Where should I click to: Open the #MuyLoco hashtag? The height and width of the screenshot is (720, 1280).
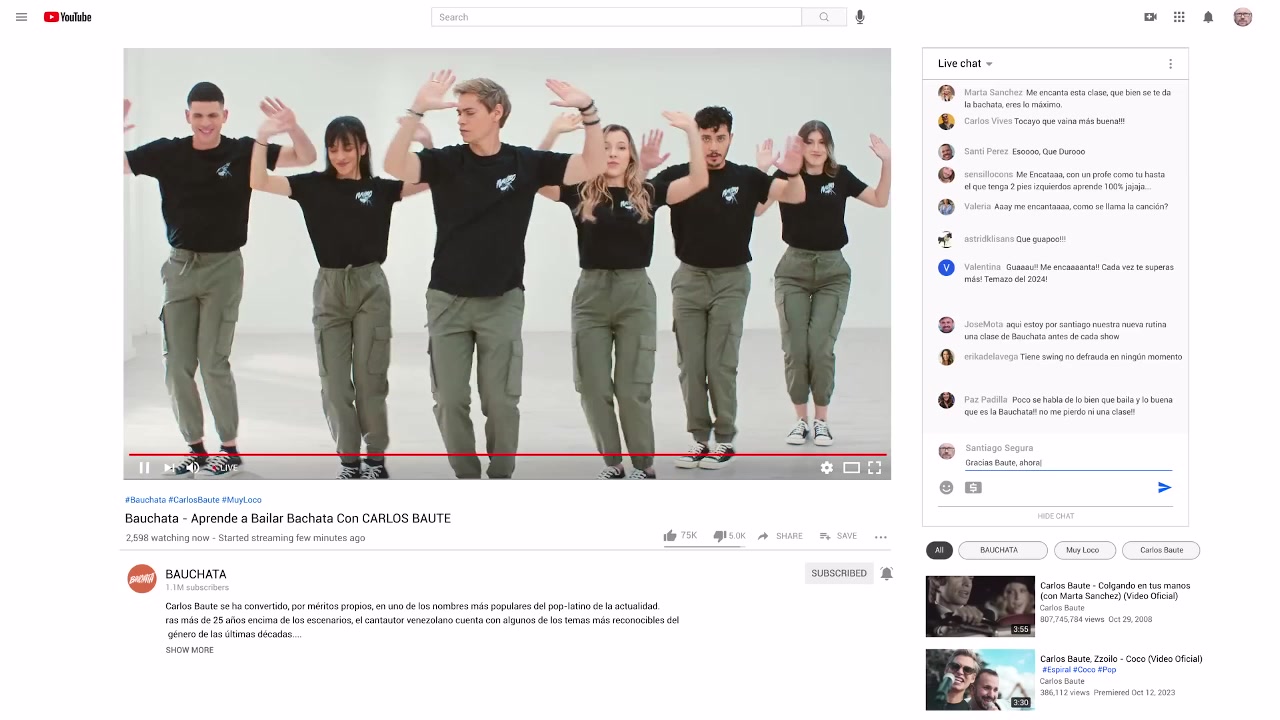point(242,500)
